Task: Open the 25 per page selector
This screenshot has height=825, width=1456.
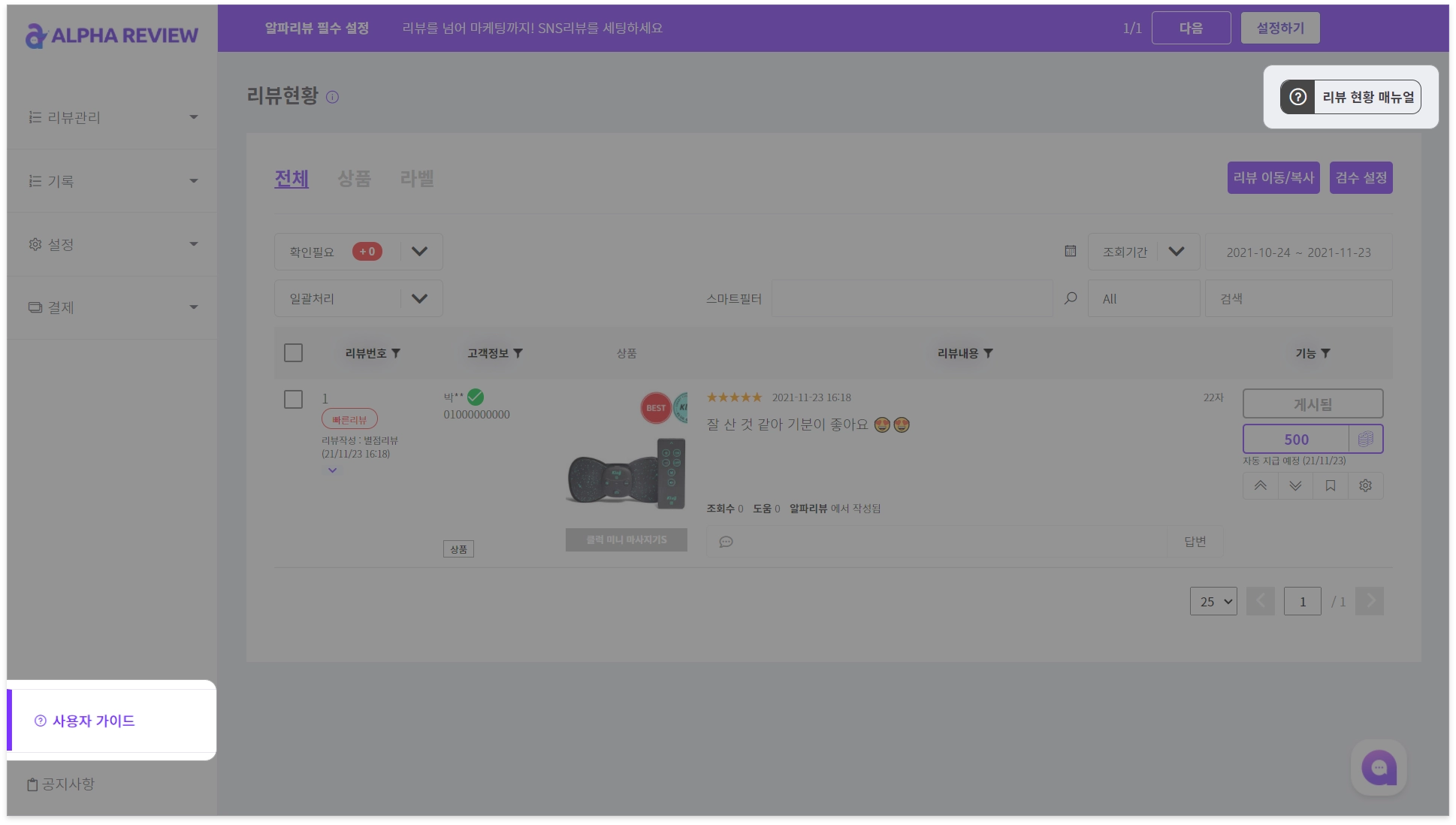Action: point(1213,601)
